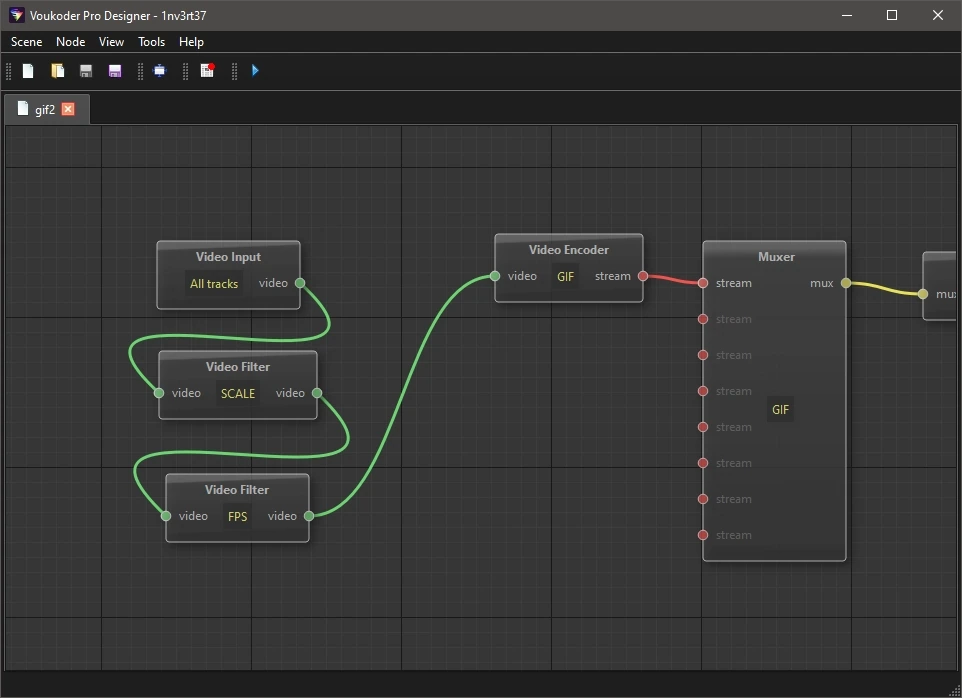This screenshot has width=962, height=698.
Task: Create a new scene with the blank page icon
Action: coord(28,71)
